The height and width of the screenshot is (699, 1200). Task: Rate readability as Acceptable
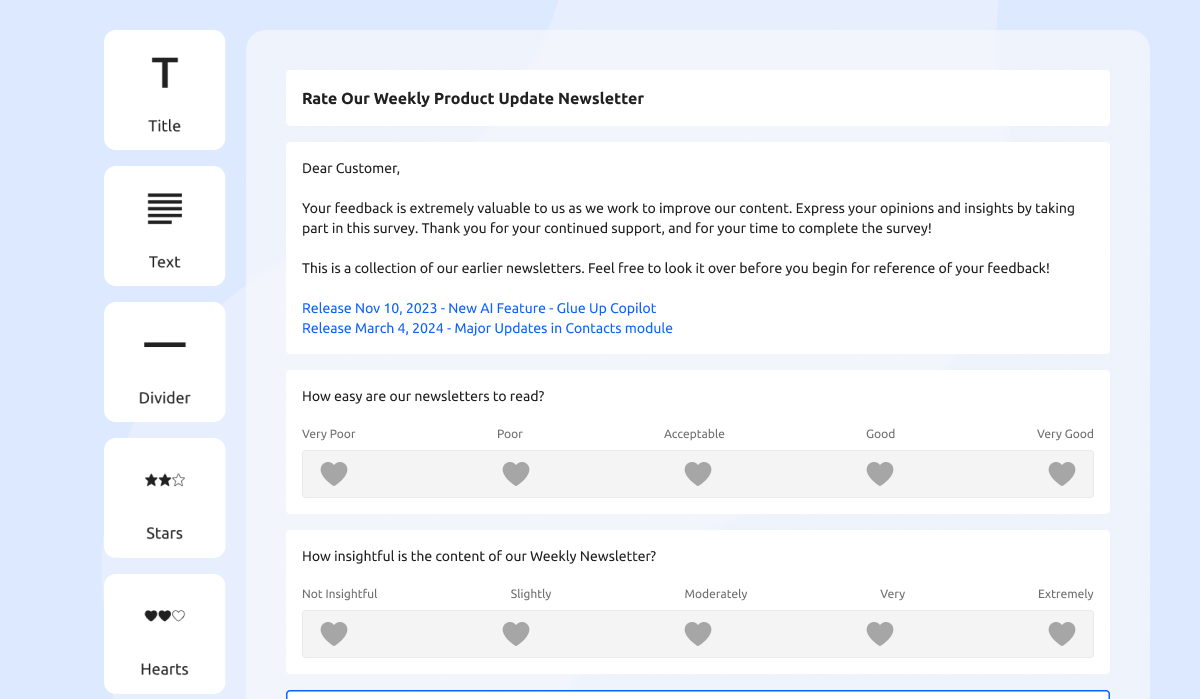click(x=698, y=473)
